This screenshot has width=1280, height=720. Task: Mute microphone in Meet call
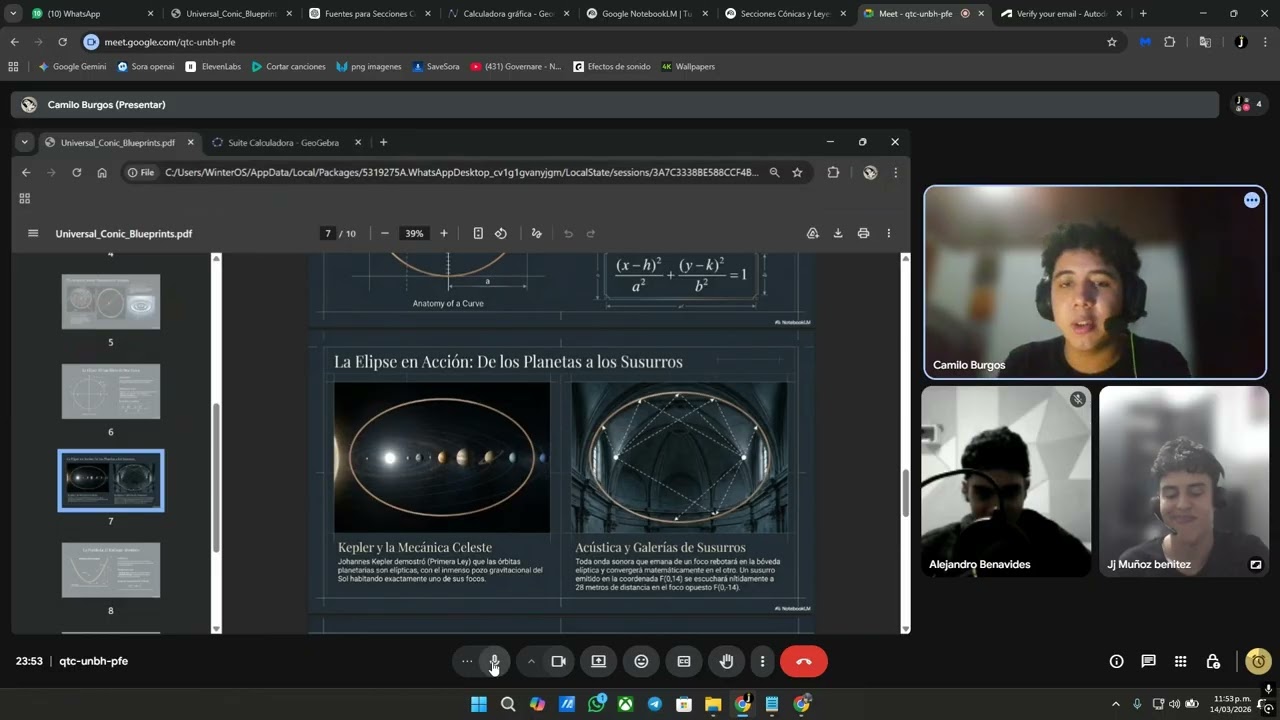click(x=494, y=661)
